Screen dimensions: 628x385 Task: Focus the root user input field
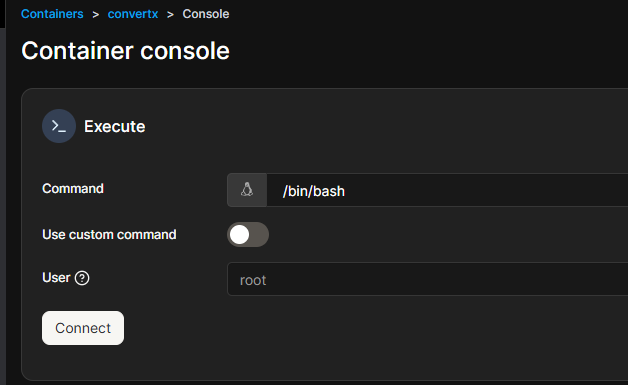coord(427,279)
